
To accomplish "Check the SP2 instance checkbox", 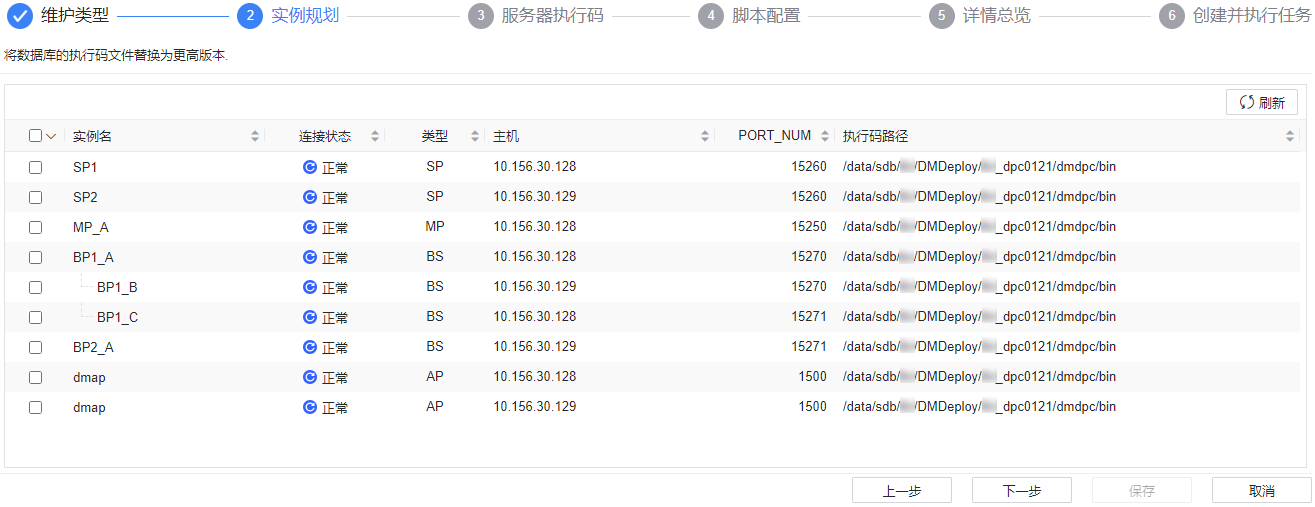I will [35, 197].
